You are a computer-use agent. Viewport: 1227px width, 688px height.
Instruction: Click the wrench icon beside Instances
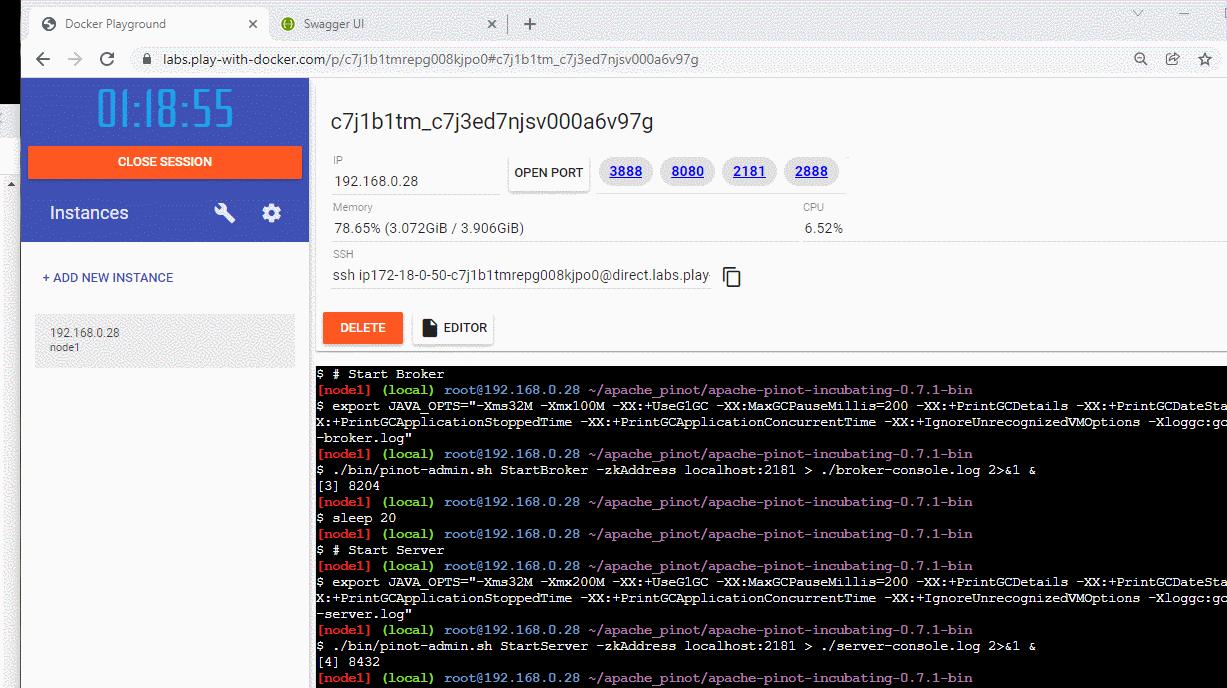point(226,212)
